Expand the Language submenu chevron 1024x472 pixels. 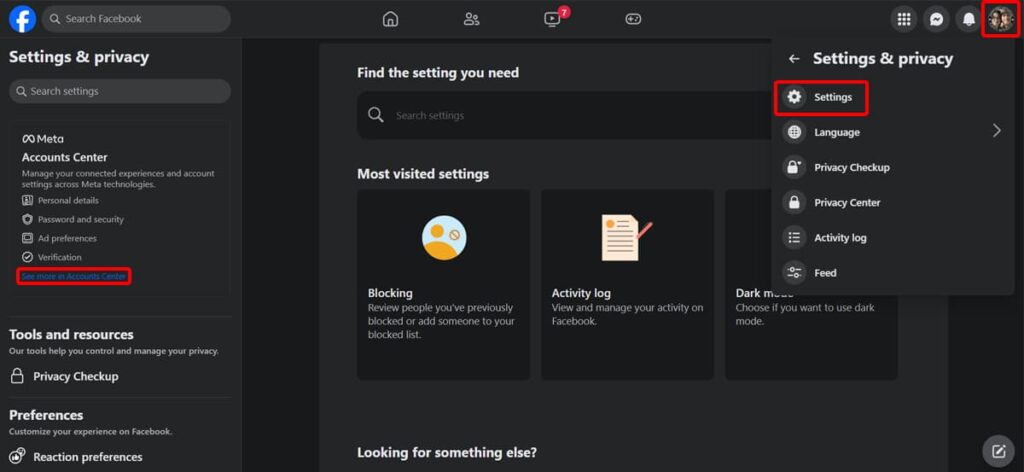(996, 131)
